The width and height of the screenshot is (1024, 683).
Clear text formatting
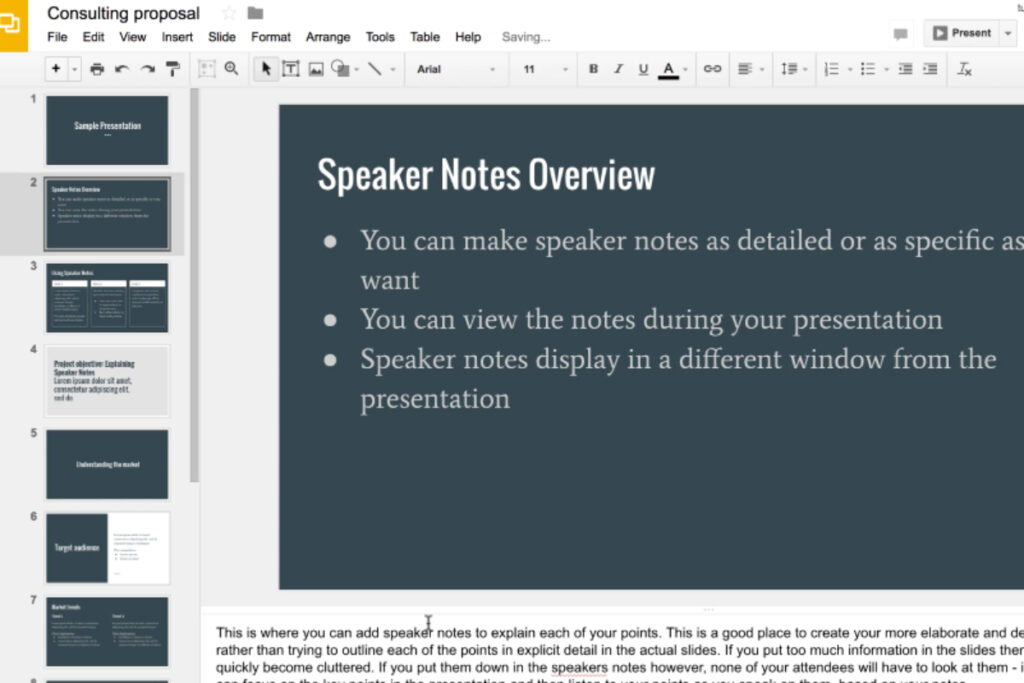pyautogui.click(x=965, y=69)
